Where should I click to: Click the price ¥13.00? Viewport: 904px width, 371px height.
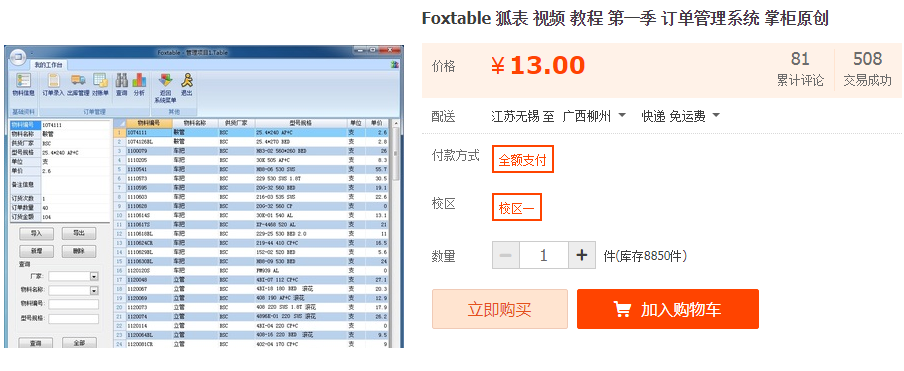[x=538, y=66]
